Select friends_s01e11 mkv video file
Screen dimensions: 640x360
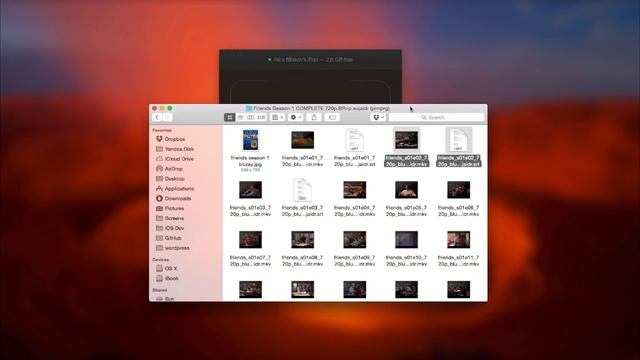point(458,240)
